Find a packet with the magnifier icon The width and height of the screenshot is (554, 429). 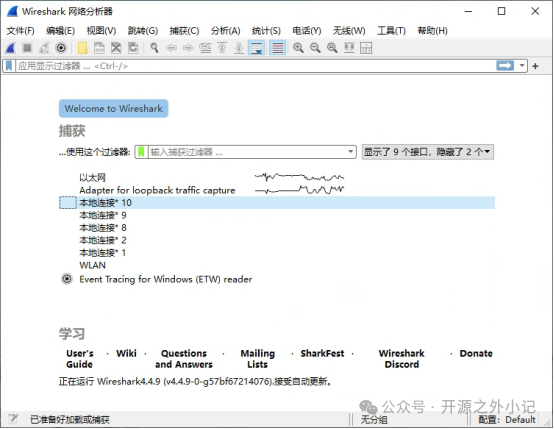(x=154, y=48)
